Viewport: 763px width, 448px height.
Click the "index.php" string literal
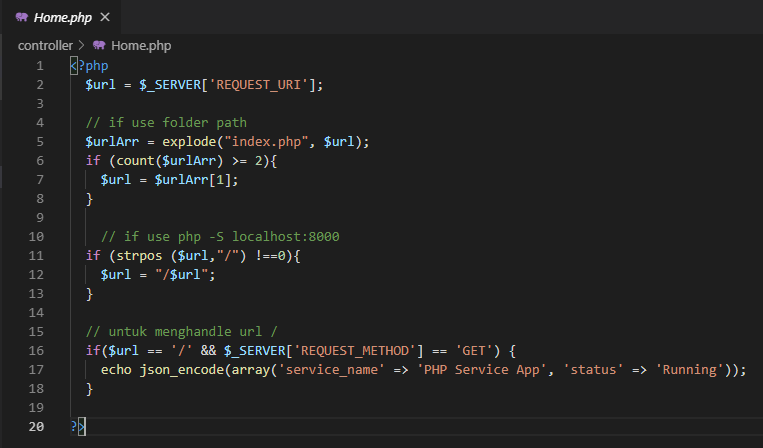coord(266,142)
